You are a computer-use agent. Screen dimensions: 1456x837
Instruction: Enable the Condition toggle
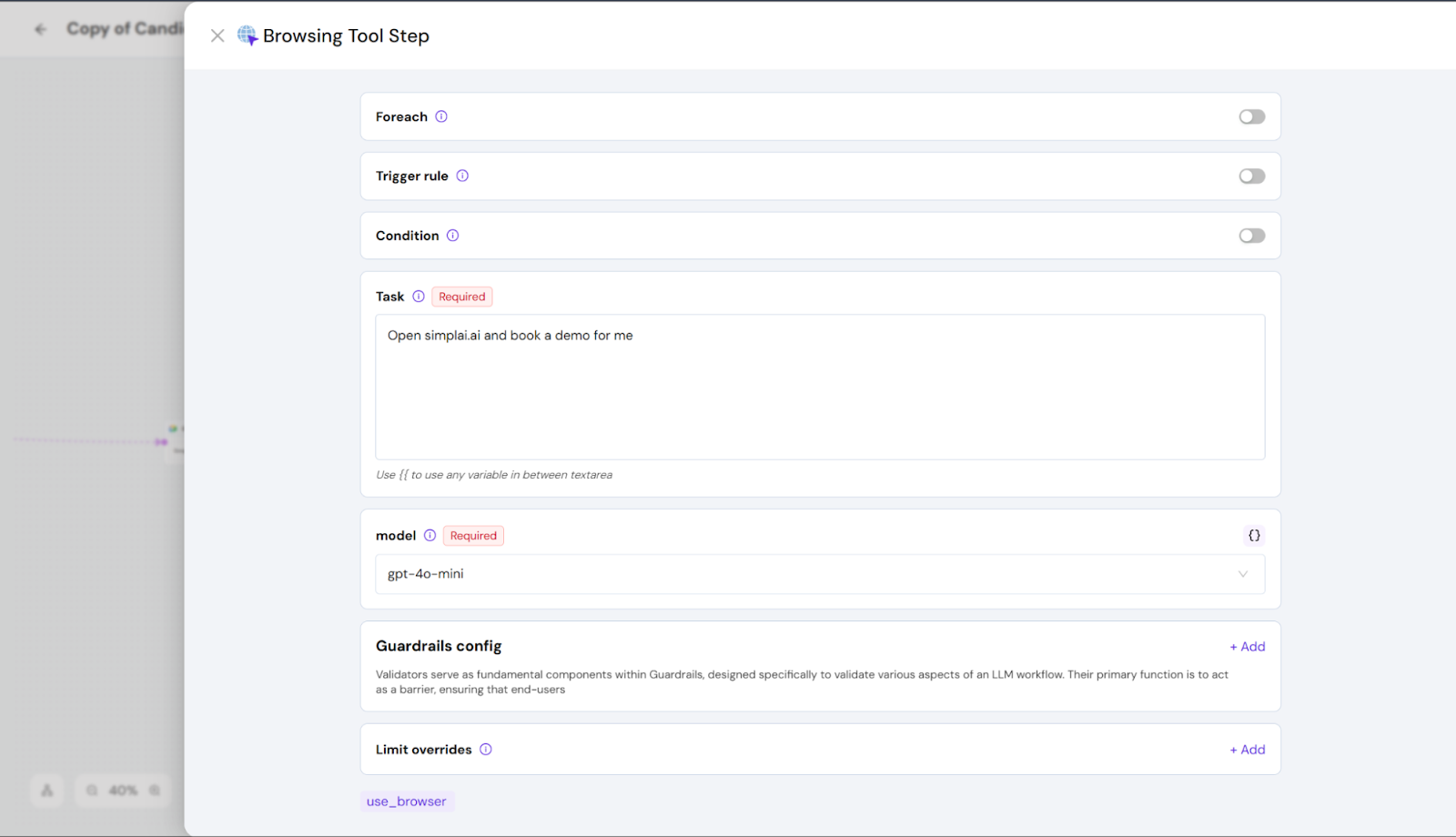pos(1252,236)
